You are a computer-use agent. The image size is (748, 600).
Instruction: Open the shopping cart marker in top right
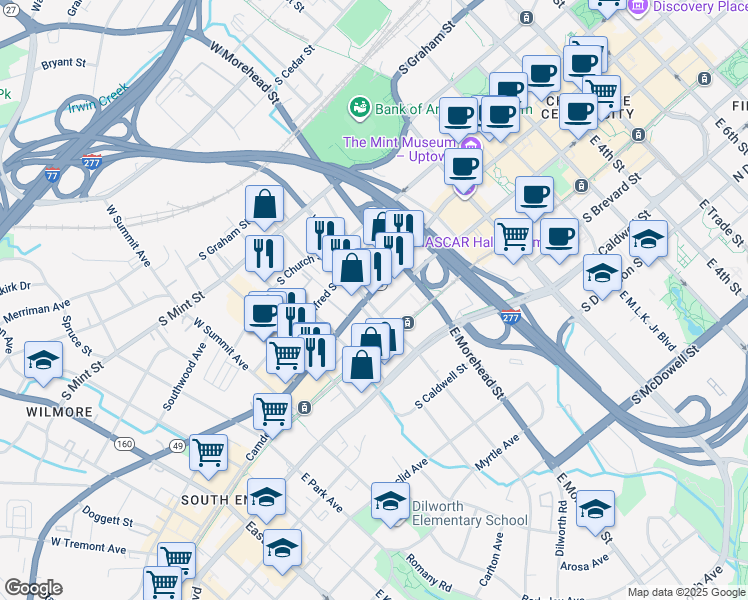601,93
